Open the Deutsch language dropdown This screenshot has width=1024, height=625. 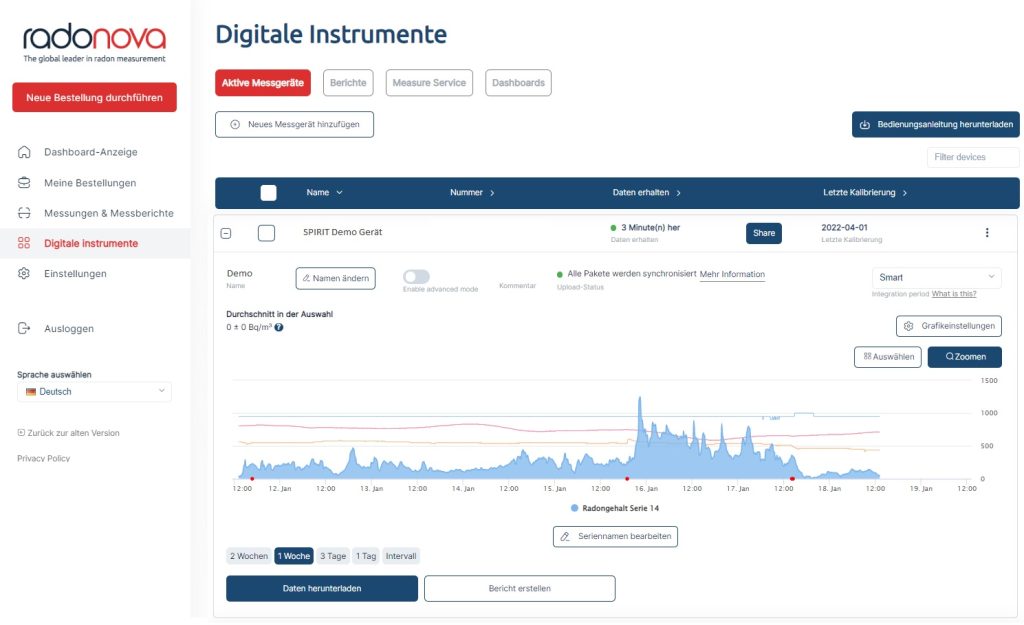94,392
